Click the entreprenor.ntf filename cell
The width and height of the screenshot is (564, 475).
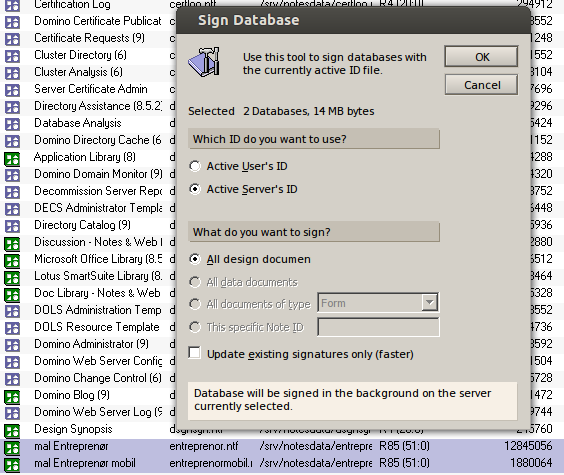(x=204, y=446)
